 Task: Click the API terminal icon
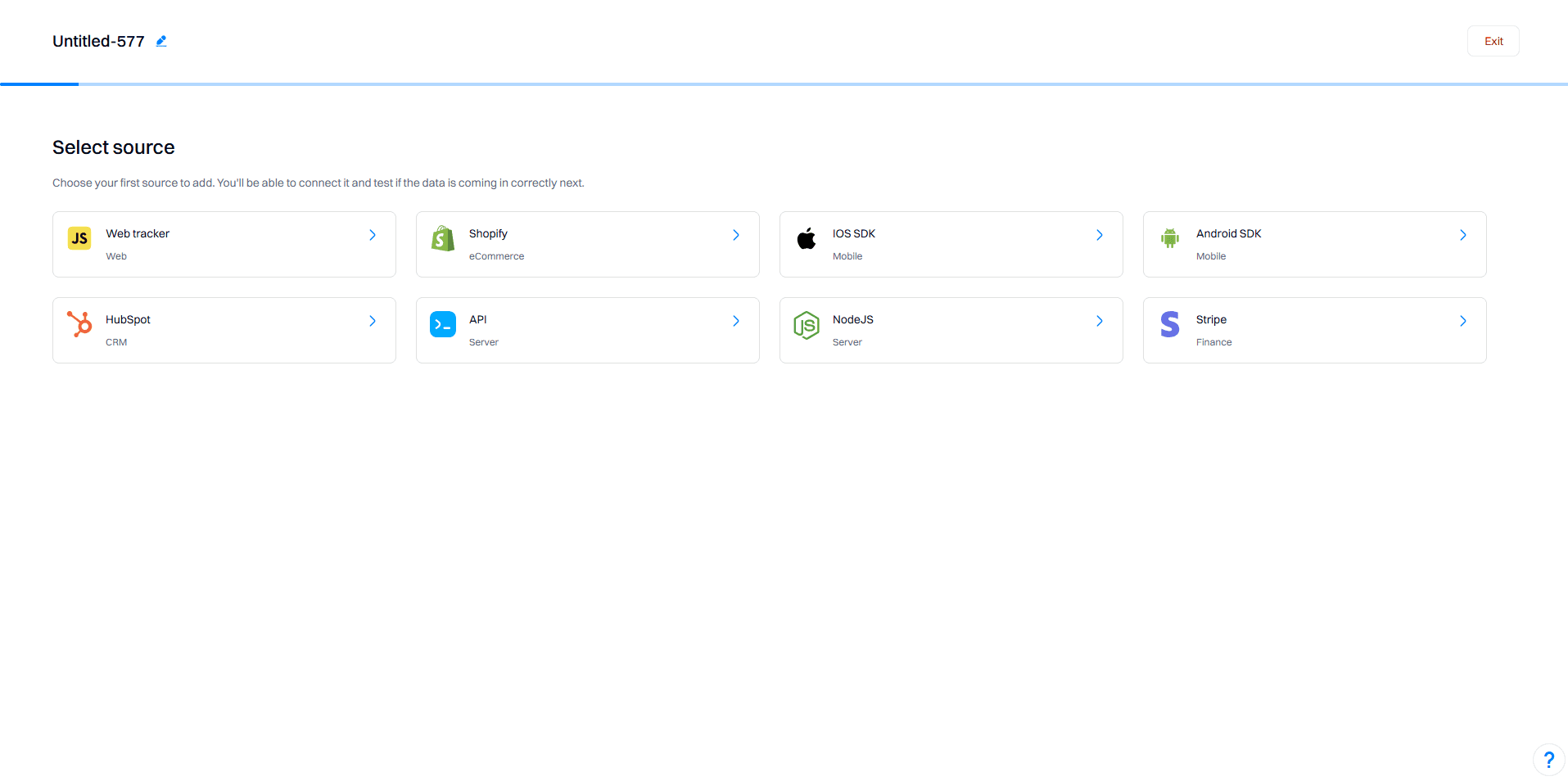(442, 324)
